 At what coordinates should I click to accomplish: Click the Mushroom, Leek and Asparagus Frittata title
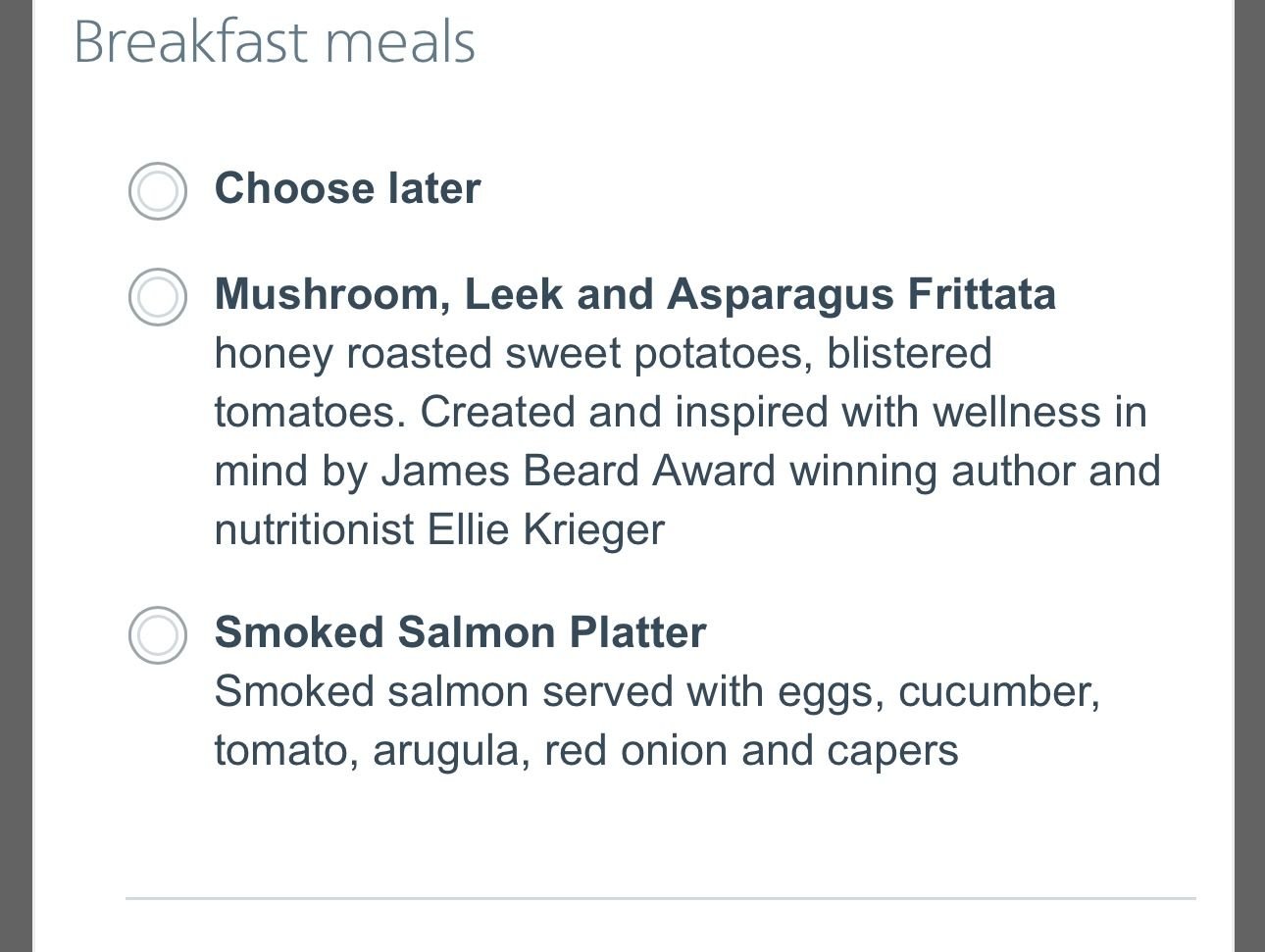[x=637, y=293]
